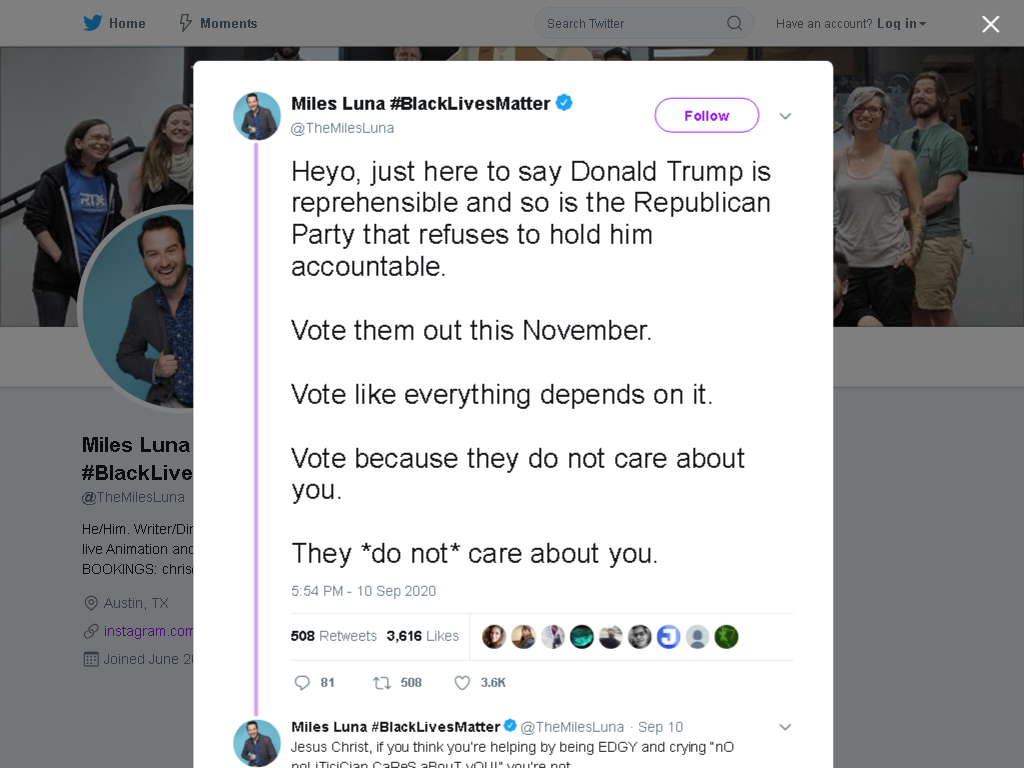Expand the main tweet options chevron
The width and height of the screenshot is (1024, 768).
(x=785, y=116)
